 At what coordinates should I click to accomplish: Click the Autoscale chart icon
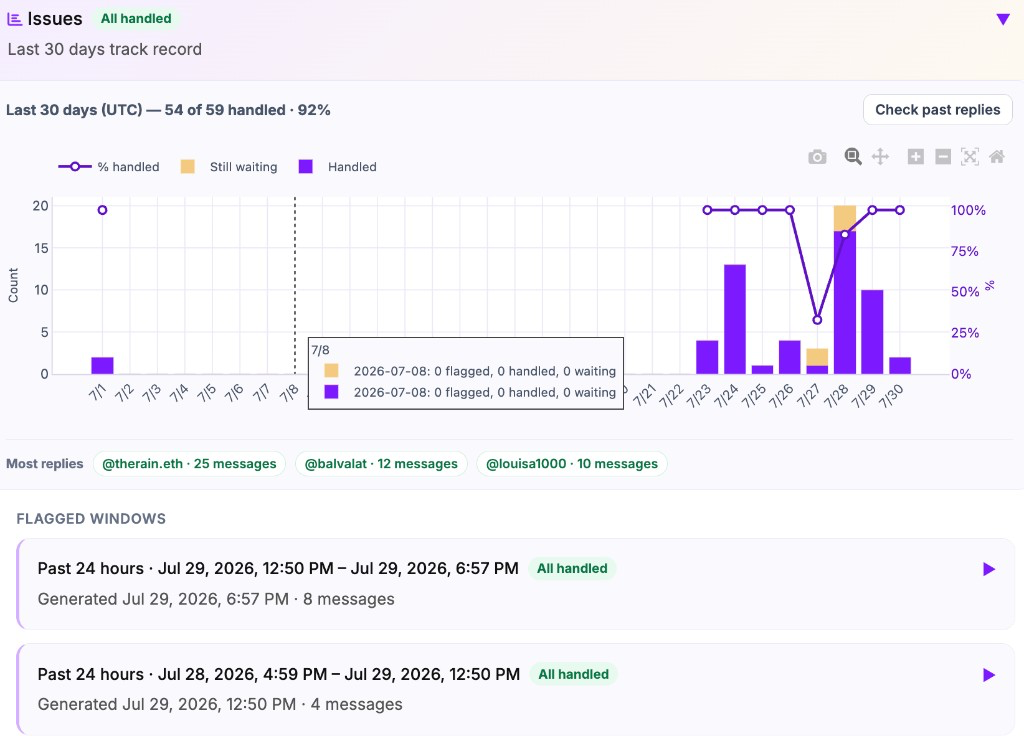tap(970, 157)
